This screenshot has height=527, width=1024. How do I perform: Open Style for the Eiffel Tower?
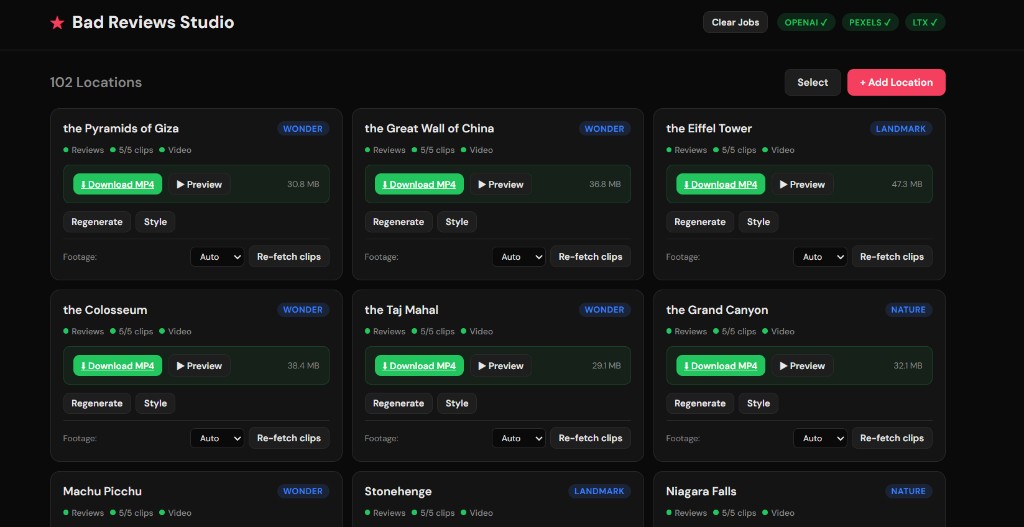[758, 222]
